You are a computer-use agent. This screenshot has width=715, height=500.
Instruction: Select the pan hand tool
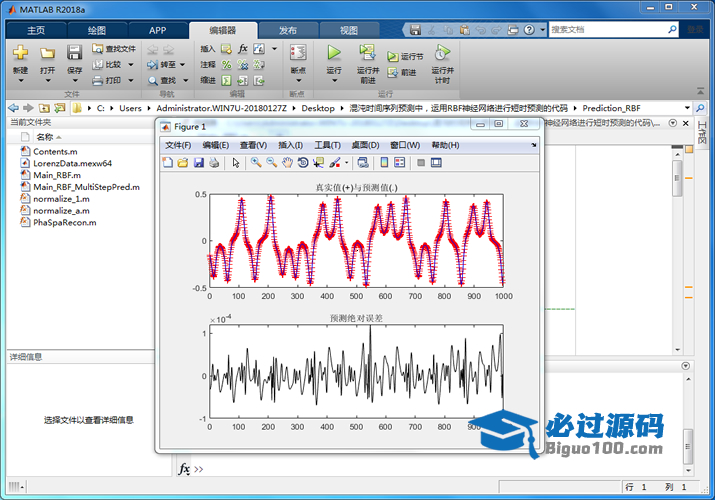pyautogui.click(x=287, y=163)
